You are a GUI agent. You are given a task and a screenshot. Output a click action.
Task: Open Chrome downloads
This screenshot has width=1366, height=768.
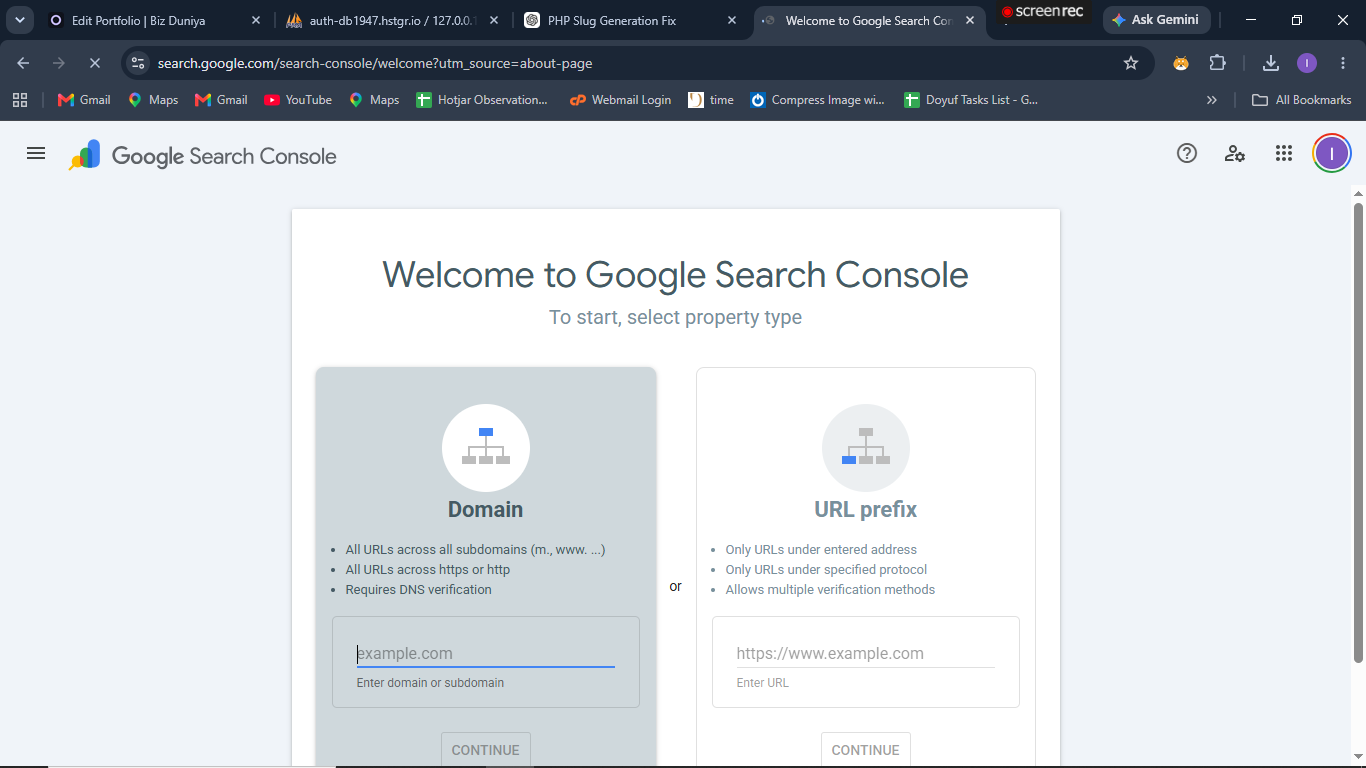(x=1271, y=63)
